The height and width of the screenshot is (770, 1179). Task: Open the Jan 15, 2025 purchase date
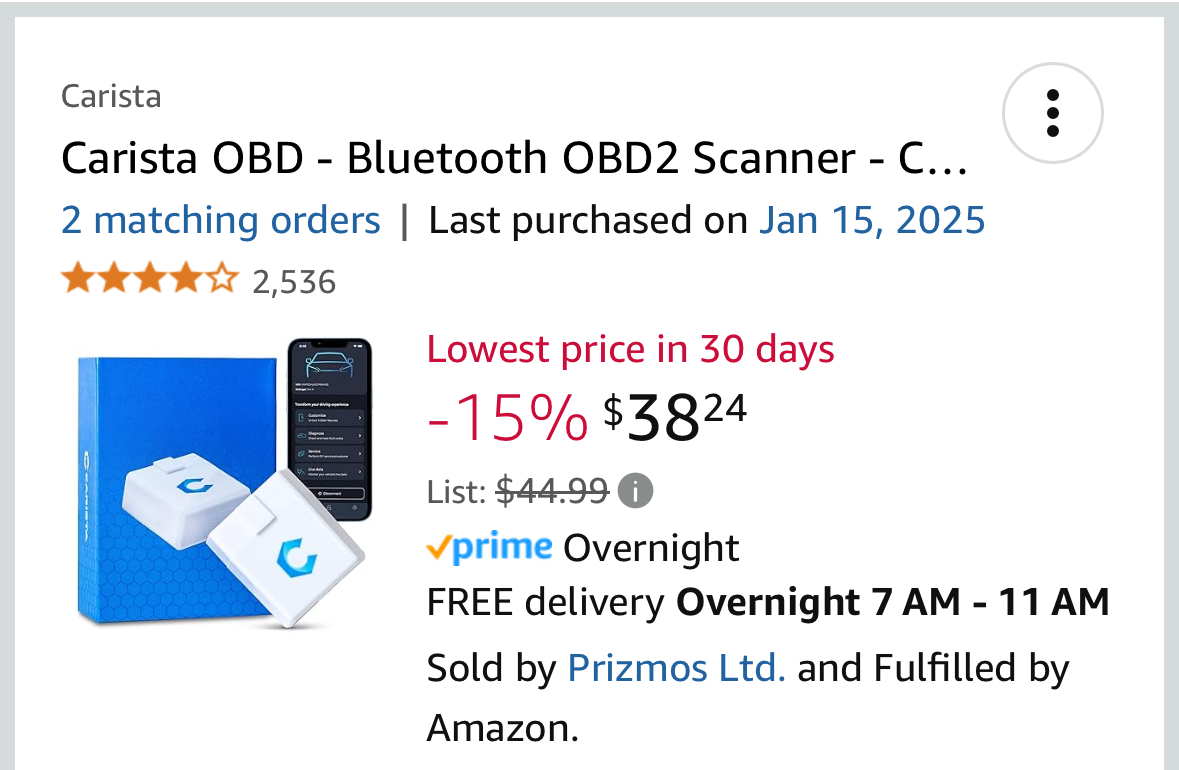coord(872,220)
